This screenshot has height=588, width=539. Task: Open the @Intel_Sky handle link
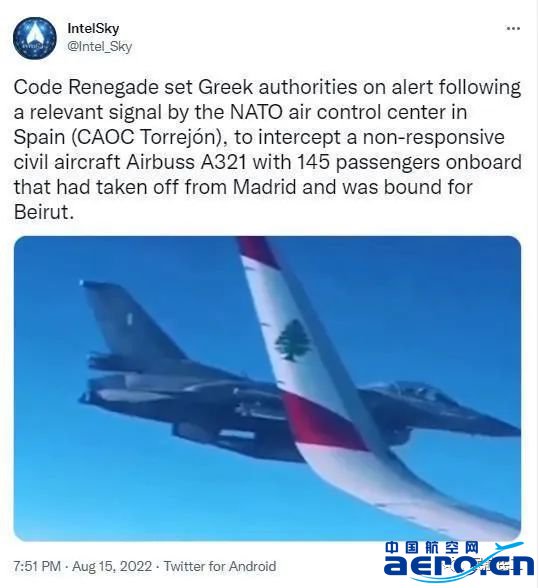(x=99, y=46)
